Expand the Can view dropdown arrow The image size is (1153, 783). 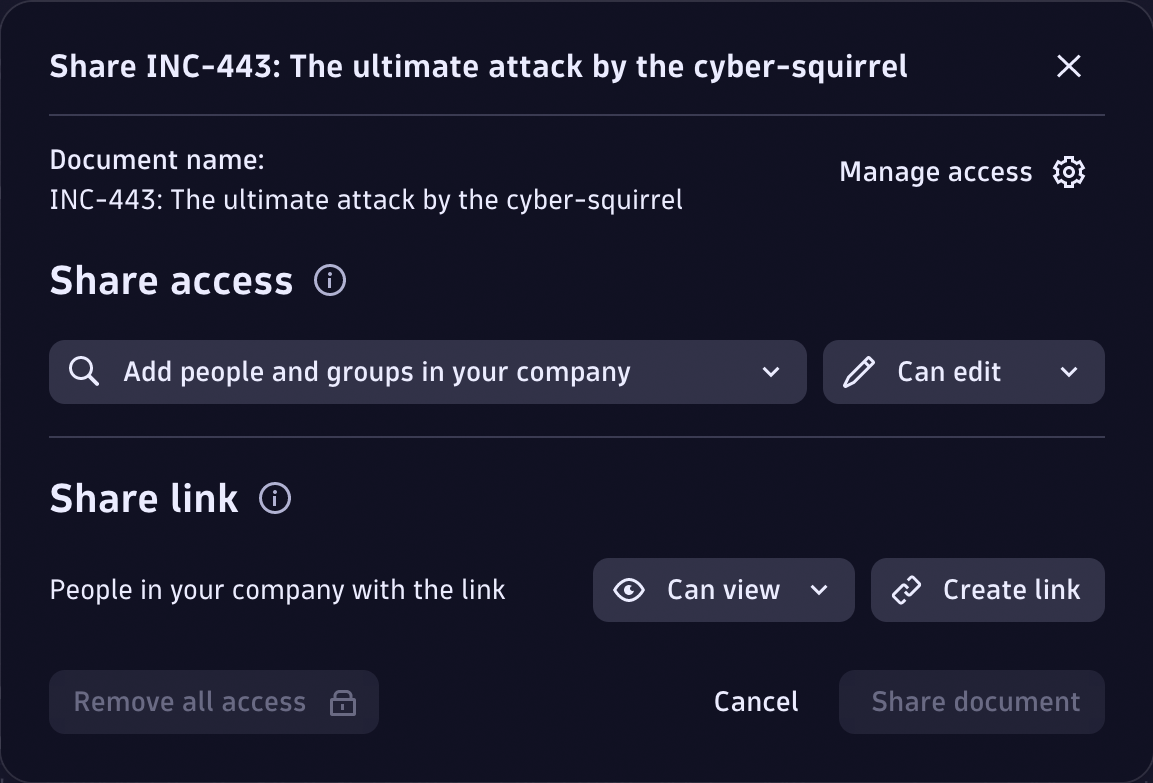[x=819, y=590]
